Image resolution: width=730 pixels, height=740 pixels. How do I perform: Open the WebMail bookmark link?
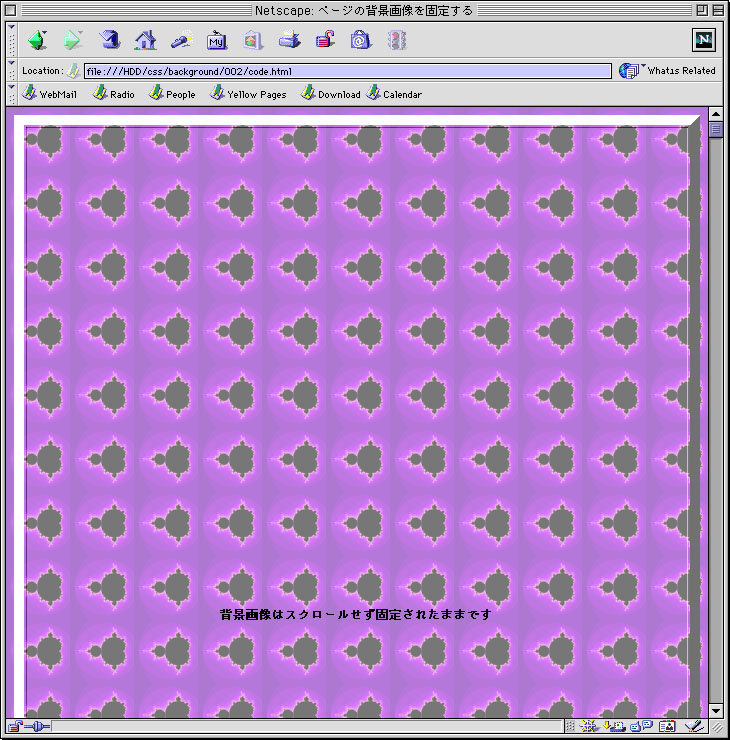pos(50,94)
